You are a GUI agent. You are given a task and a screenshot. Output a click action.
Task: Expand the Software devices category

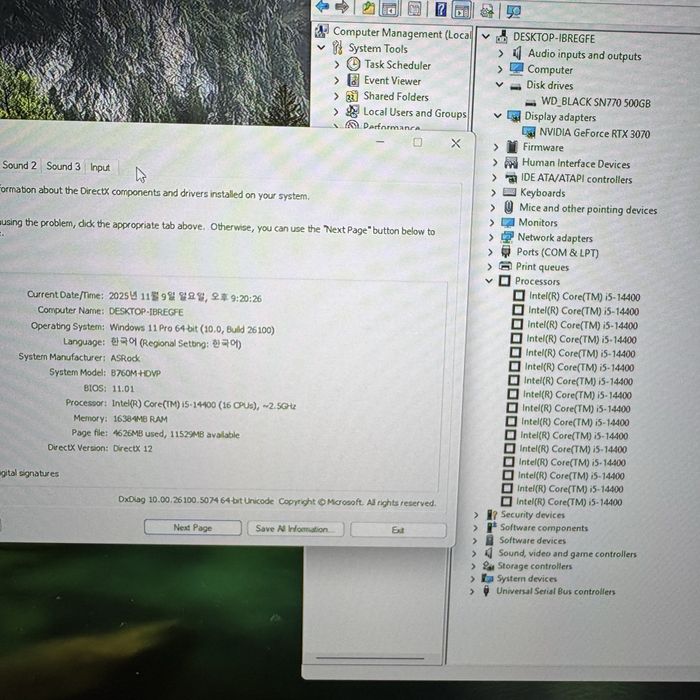tap(475, 541)
